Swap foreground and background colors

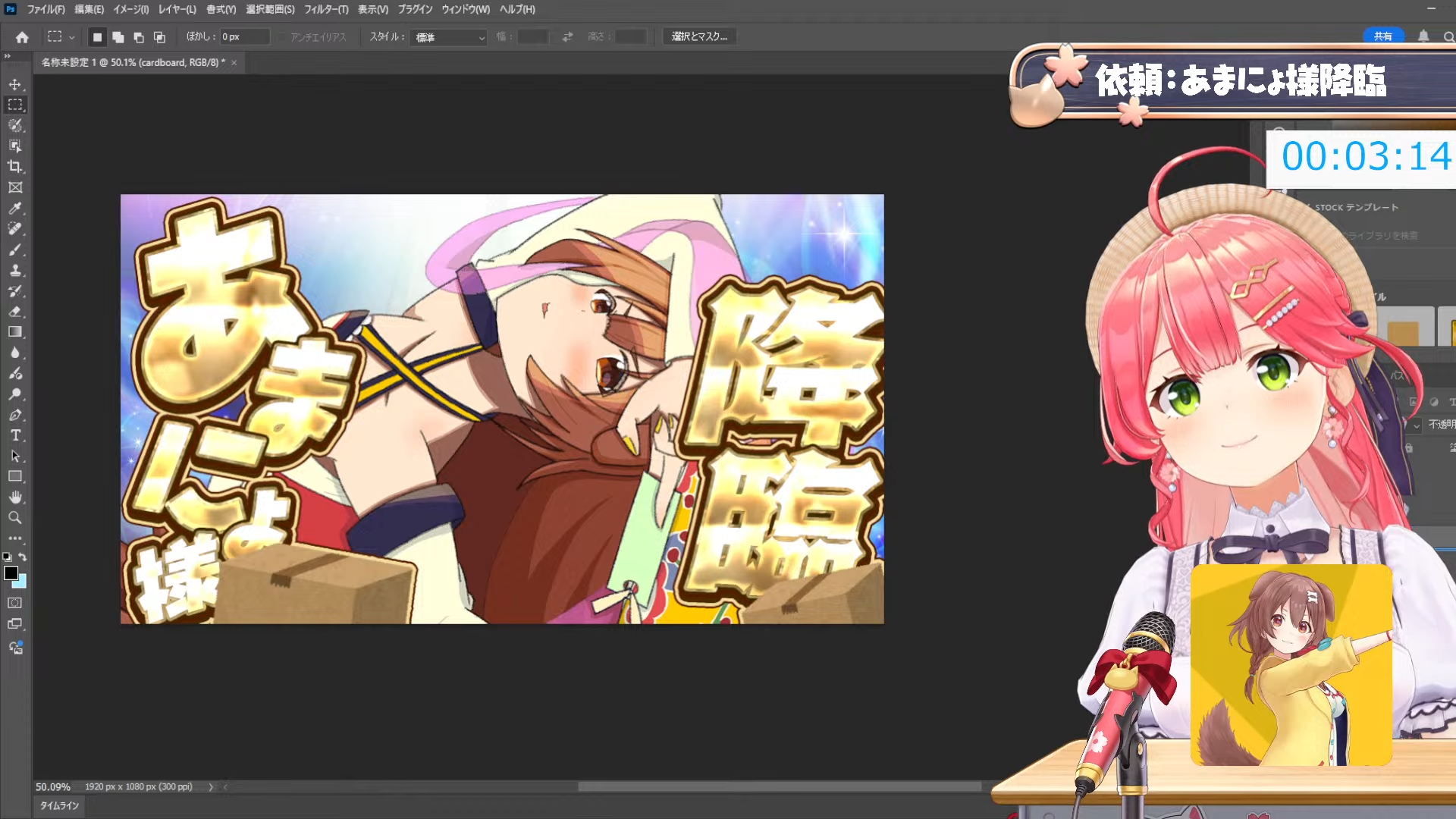tap(23, 557)
